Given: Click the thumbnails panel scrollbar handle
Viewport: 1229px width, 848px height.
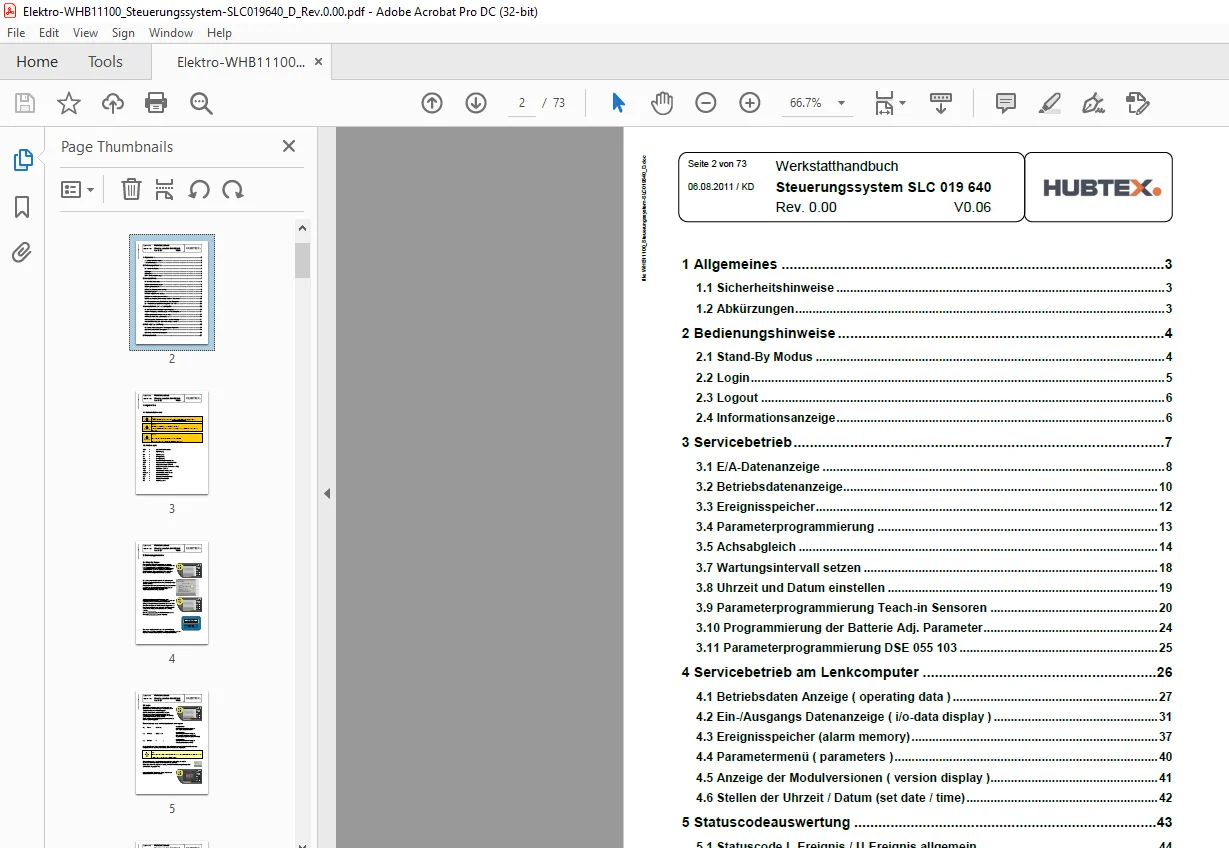Looking at the screenshot, I should 302,260.
